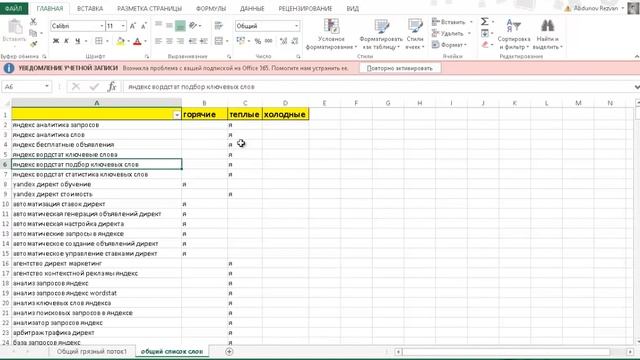Click the Fill down icon
Image resolution: width=640 pixels, height=360 pixels.
[484, 33]
